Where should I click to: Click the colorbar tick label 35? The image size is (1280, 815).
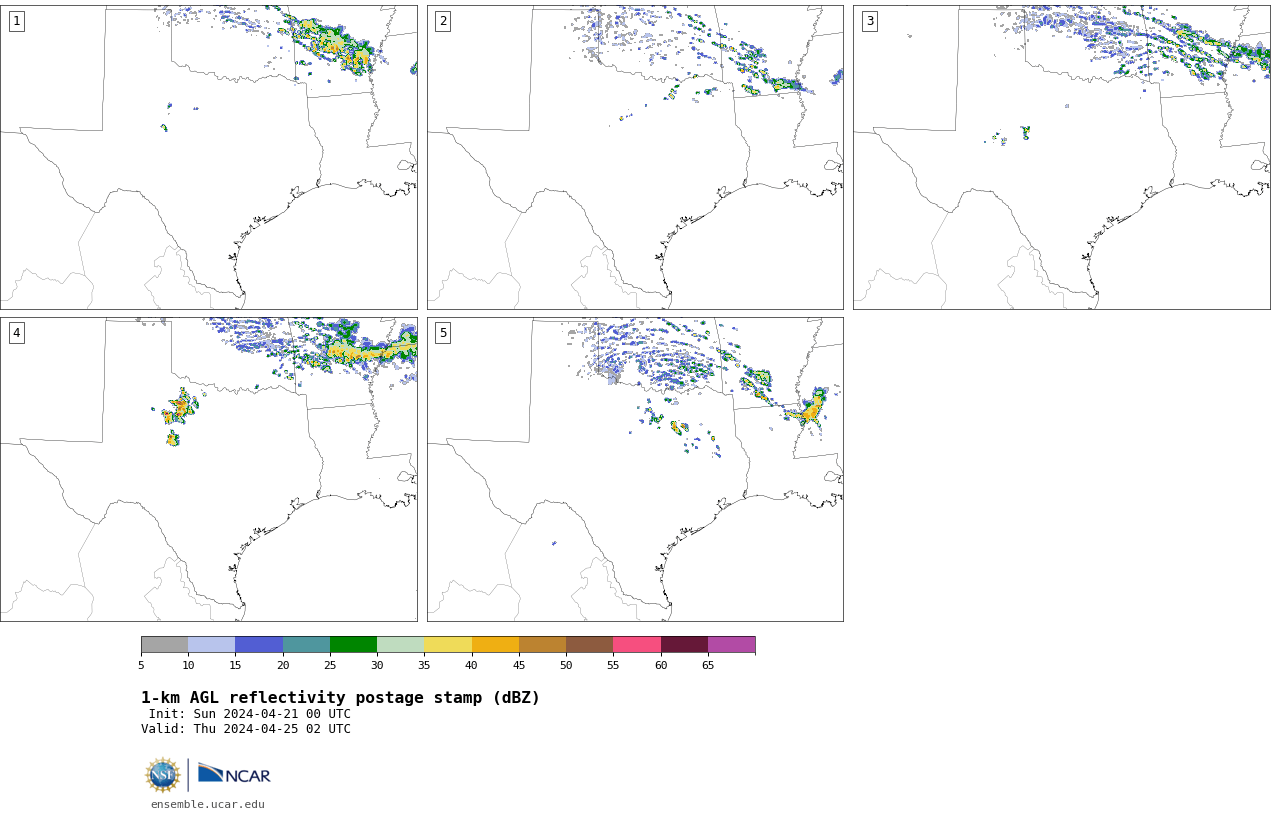click(424, 665)
